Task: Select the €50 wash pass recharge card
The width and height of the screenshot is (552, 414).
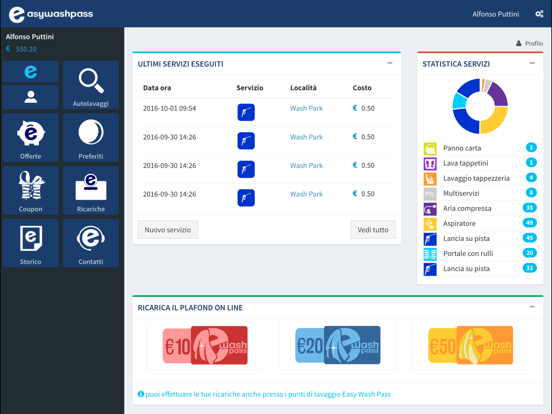Action: click(x=470, y=345)
